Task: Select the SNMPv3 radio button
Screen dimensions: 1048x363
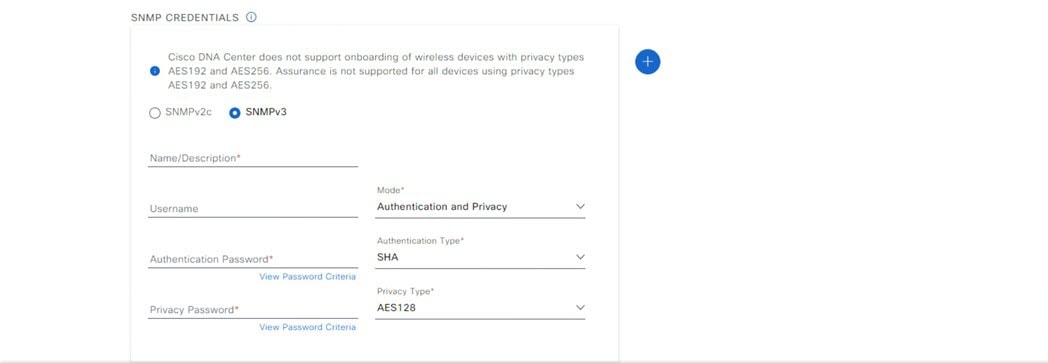Action: pos(235,113)
